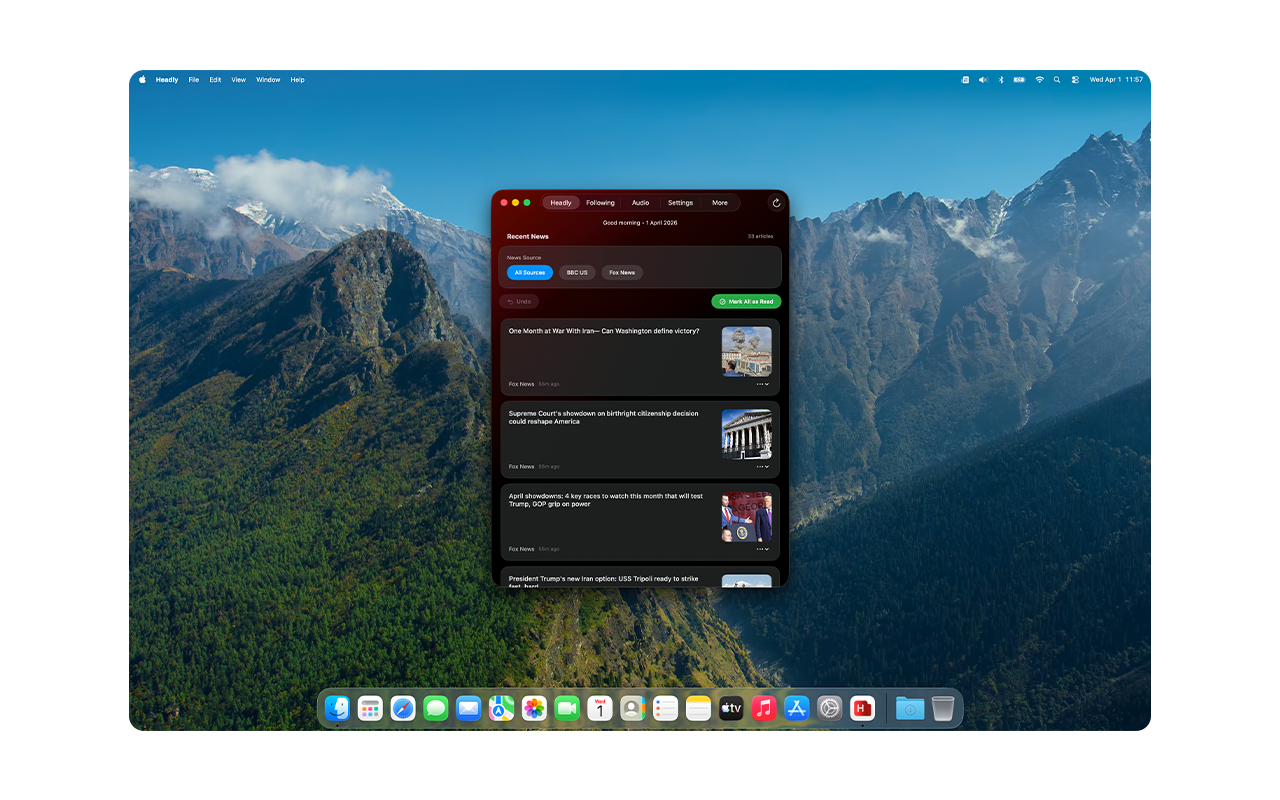This screenshot has width=1280, height=800.
Task: Open Finder from the dock
Action: [x=338, y=709]
